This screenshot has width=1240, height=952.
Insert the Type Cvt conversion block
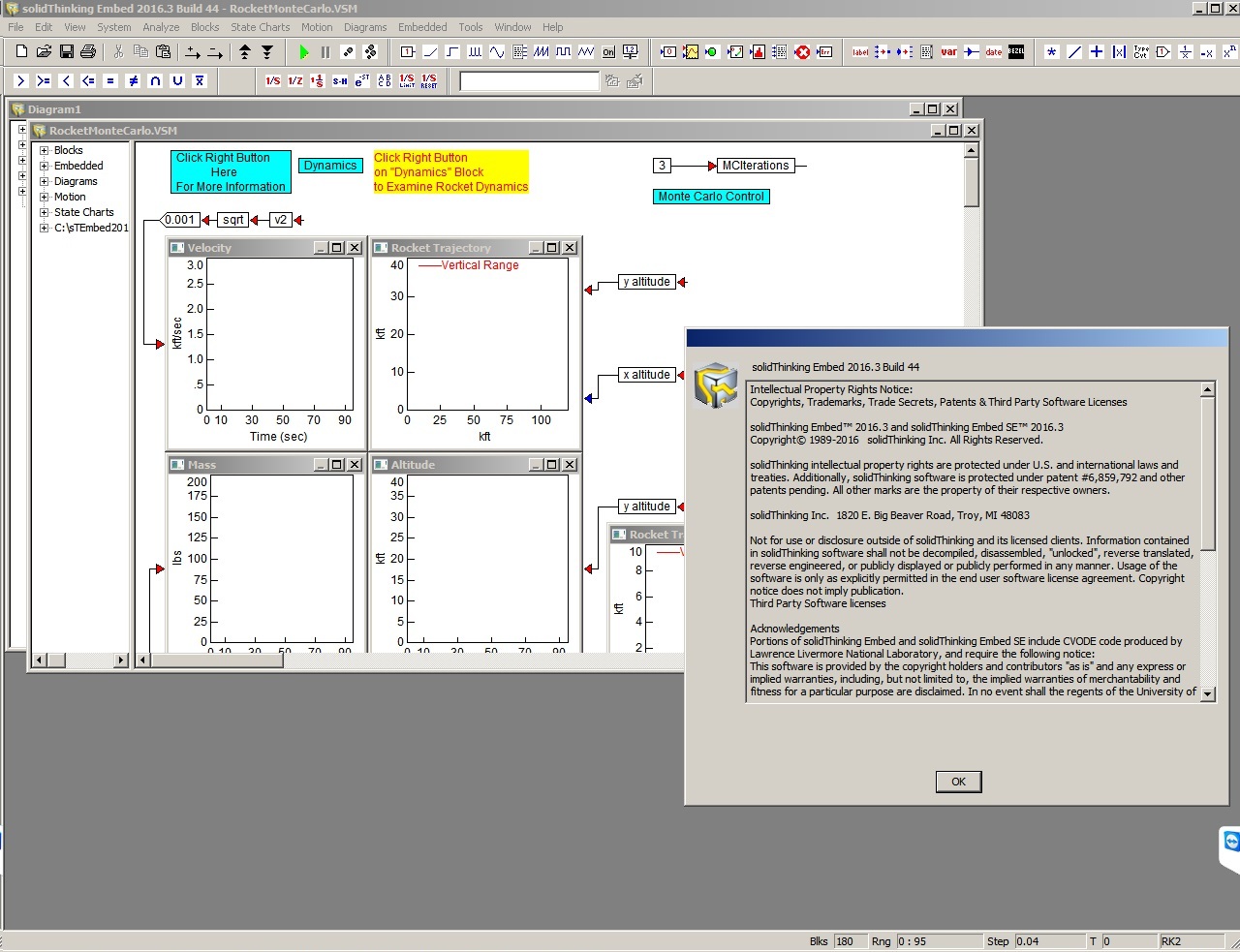point(1141,52)
